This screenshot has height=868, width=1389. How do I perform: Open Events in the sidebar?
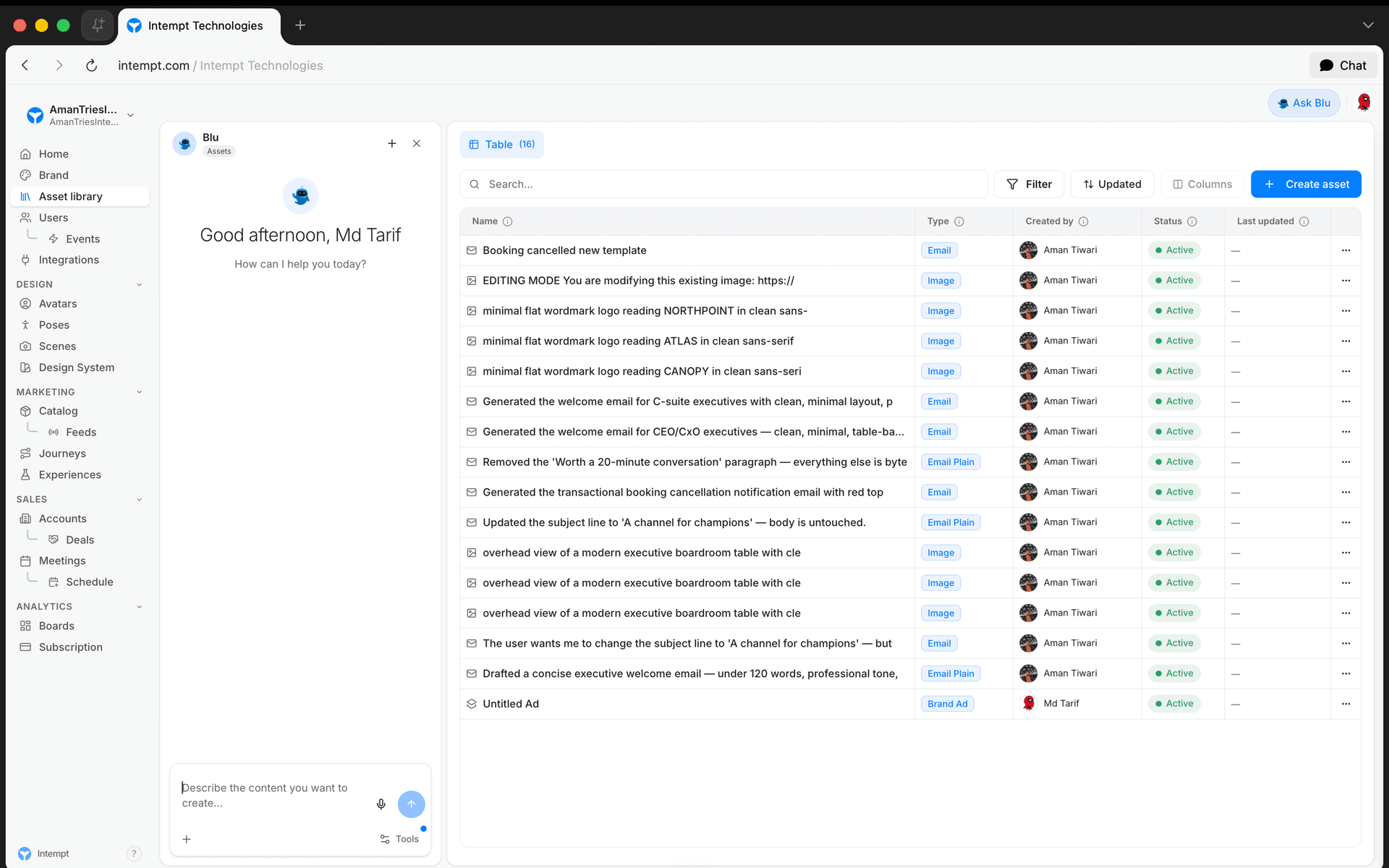tap(82, 239)
